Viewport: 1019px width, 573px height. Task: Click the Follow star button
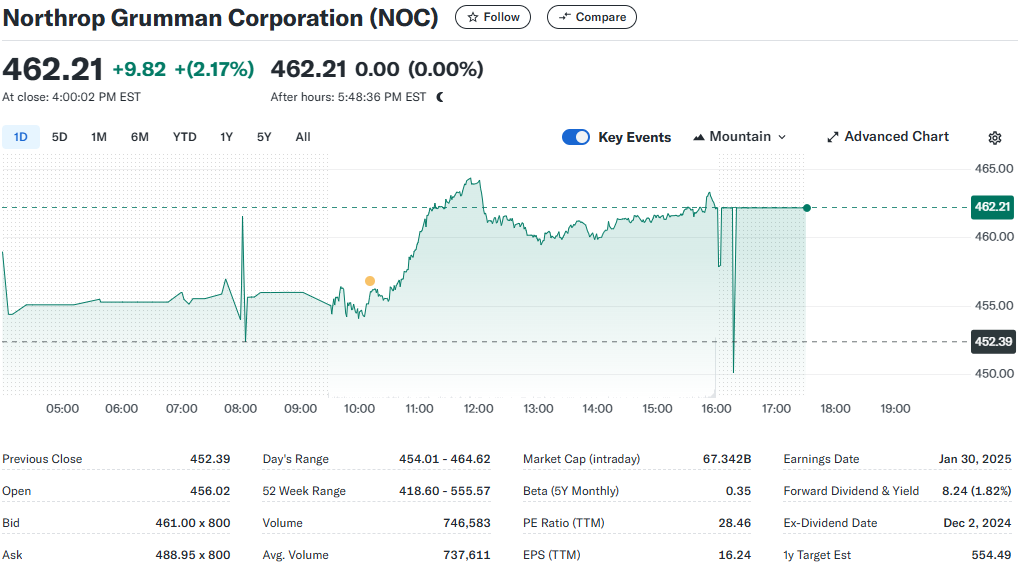click(493, 17)
